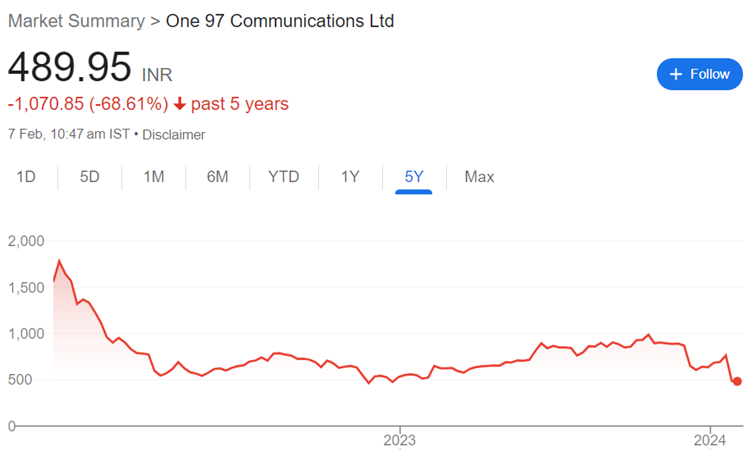Image resolution: width=752 pixels, height=456 pixels.
Task: Click the red current-price dot on chart
Action: tap(737, 381)
